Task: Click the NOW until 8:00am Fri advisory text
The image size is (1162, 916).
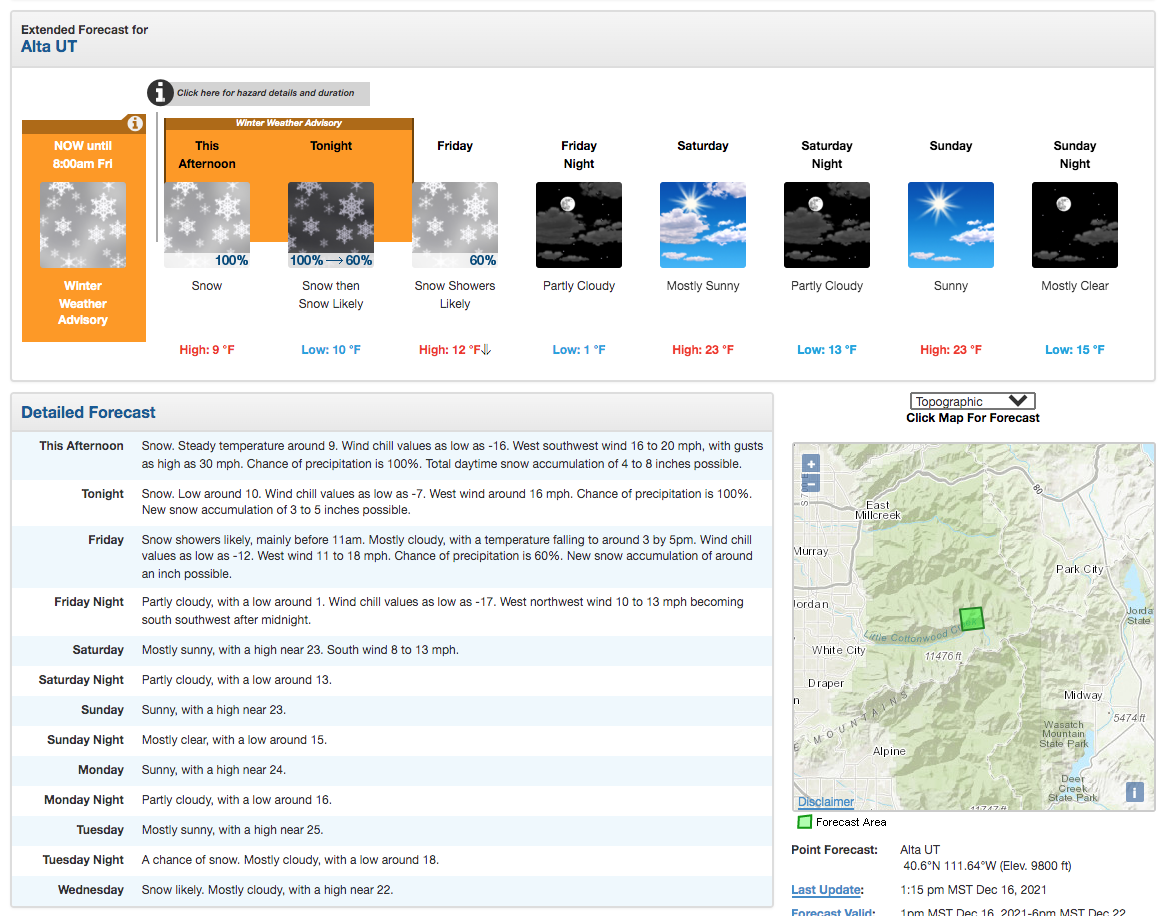Action: pyautogui.click(x=83, y=155)
